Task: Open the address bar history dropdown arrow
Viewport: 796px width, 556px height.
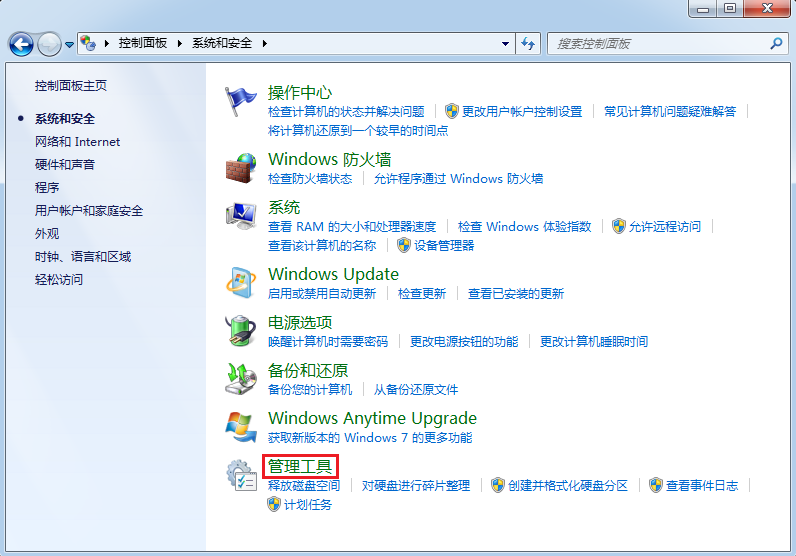Action: pyautogui.click(x=506, y=44)
